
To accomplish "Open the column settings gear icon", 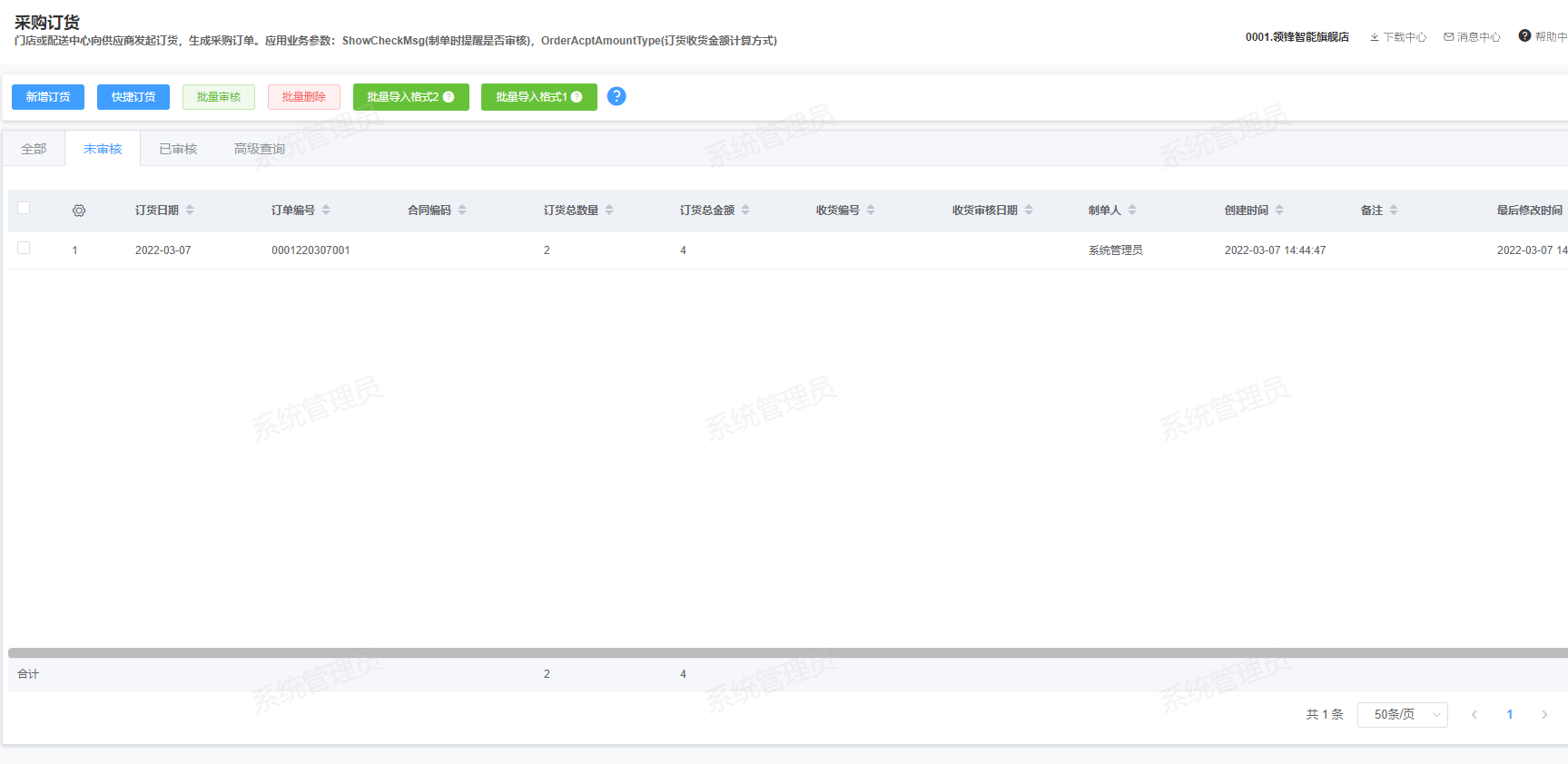I will tap(79, 211).
